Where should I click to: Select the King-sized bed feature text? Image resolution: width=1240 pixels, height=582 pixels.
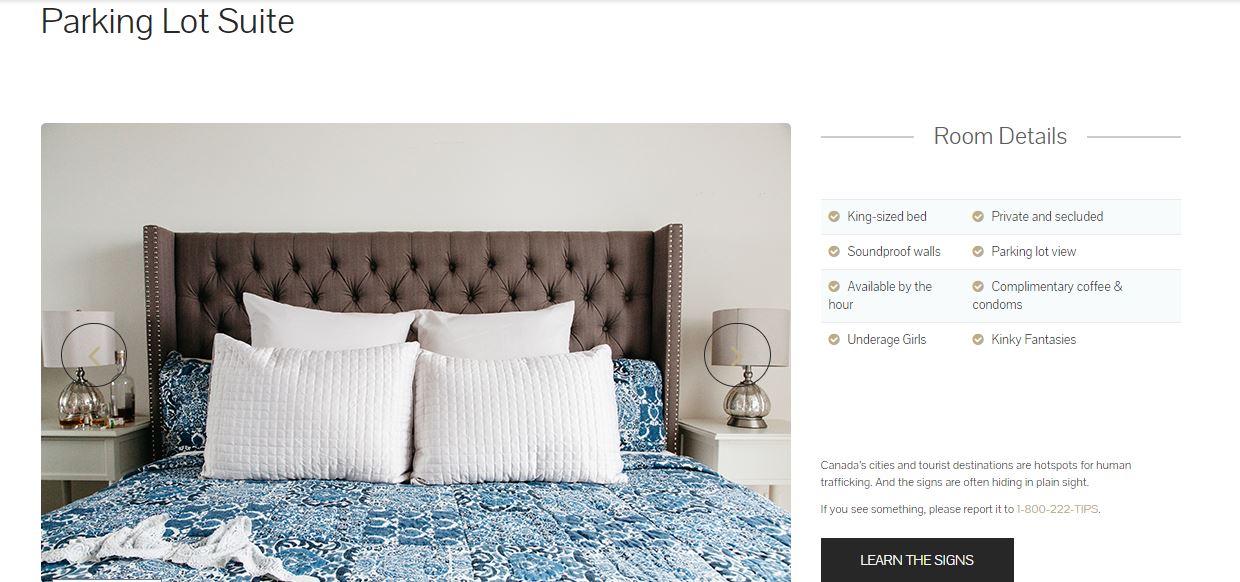pos(887,216)
